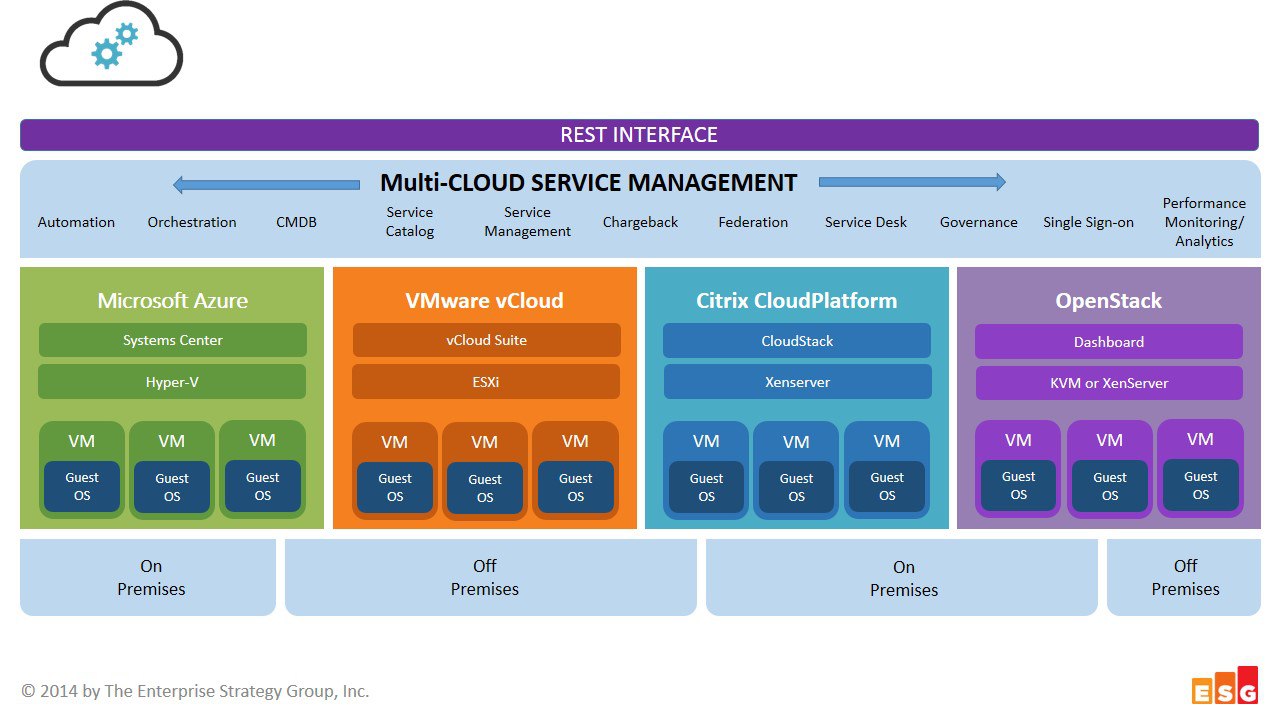Click the cloud with gears icon
Image resolution: width=1280 pixels, height=720 pixels.
click(111, 44)
